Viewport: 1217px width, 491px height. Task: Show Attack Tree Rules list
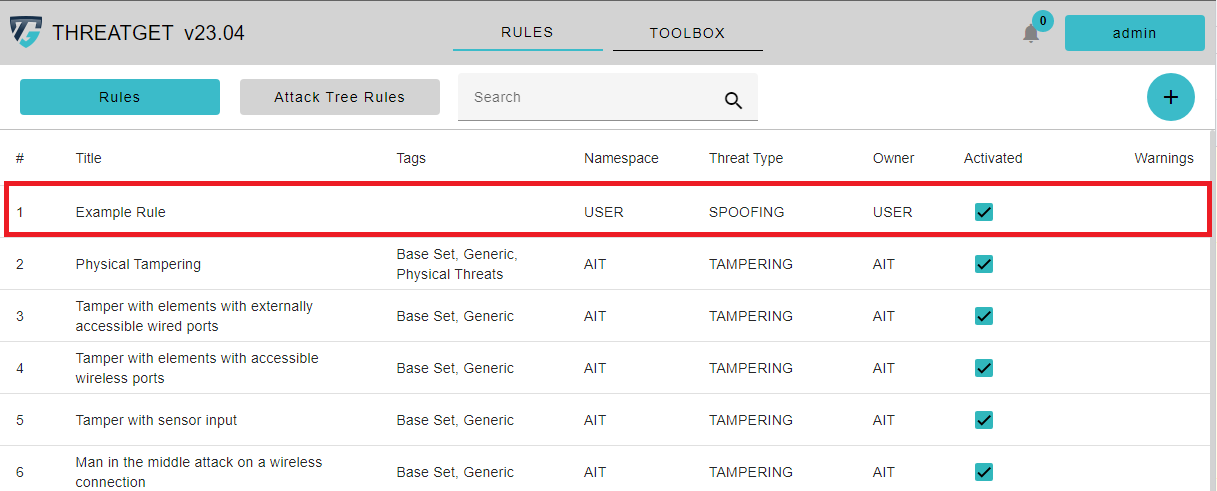339,97
